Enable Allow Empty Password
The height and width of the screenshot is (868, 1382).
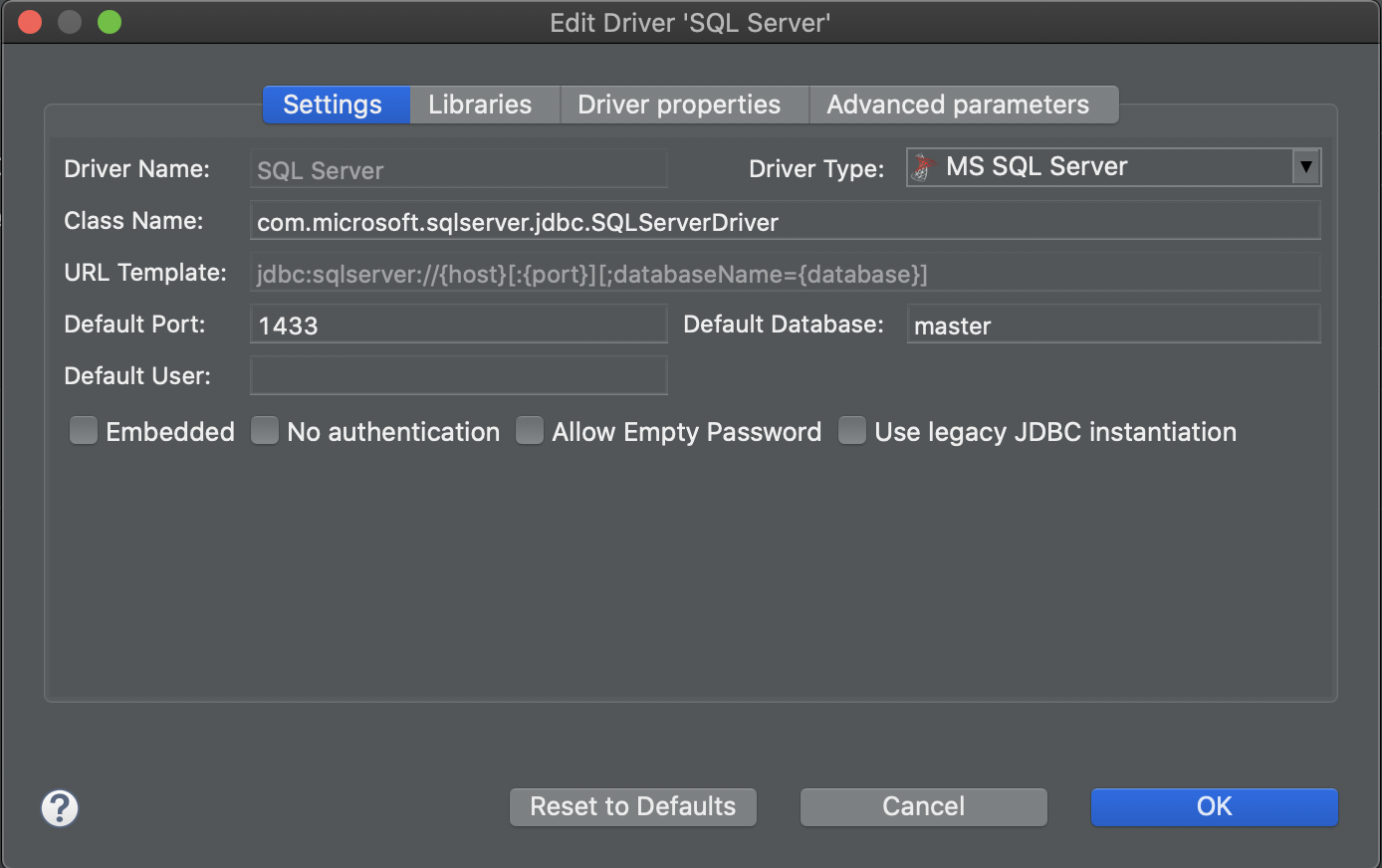coord(530,430)
